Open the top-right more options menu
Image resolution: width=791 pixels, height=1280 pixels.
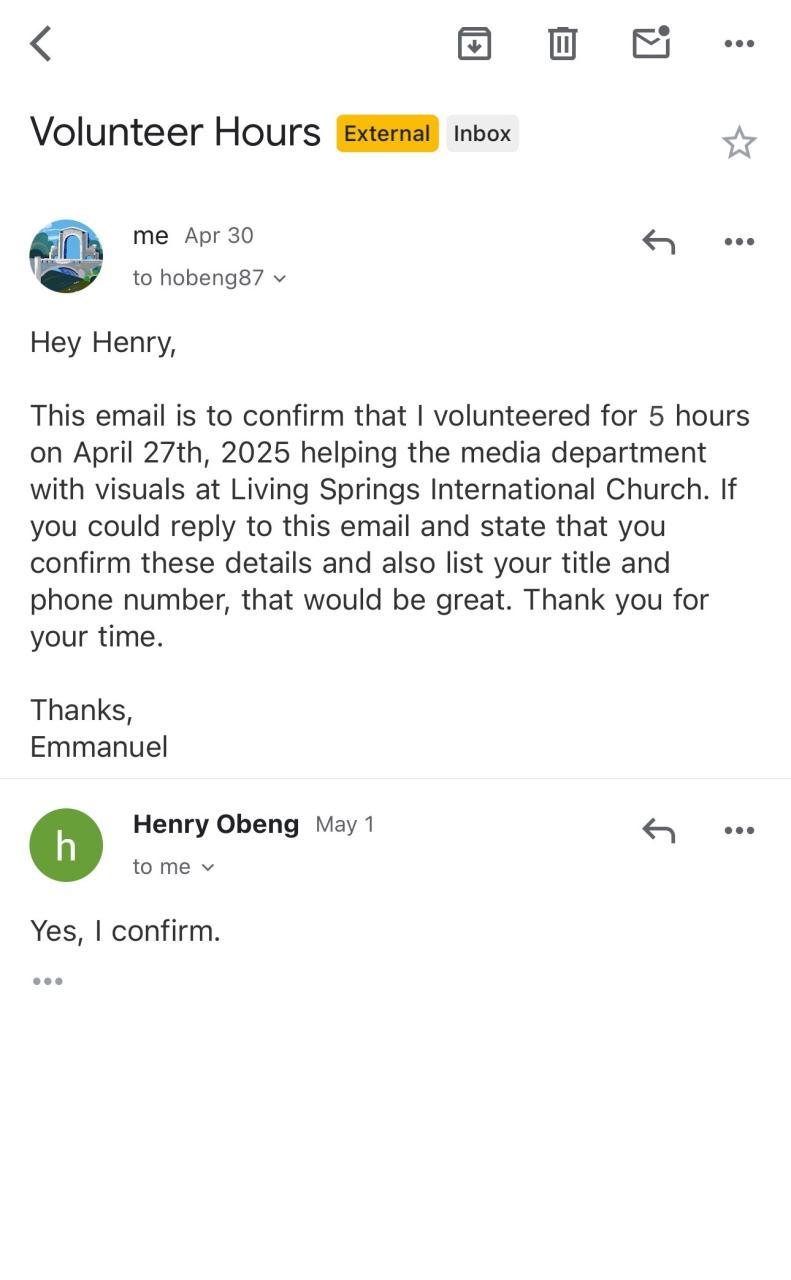pyautogui.click(x=739, y=43)
